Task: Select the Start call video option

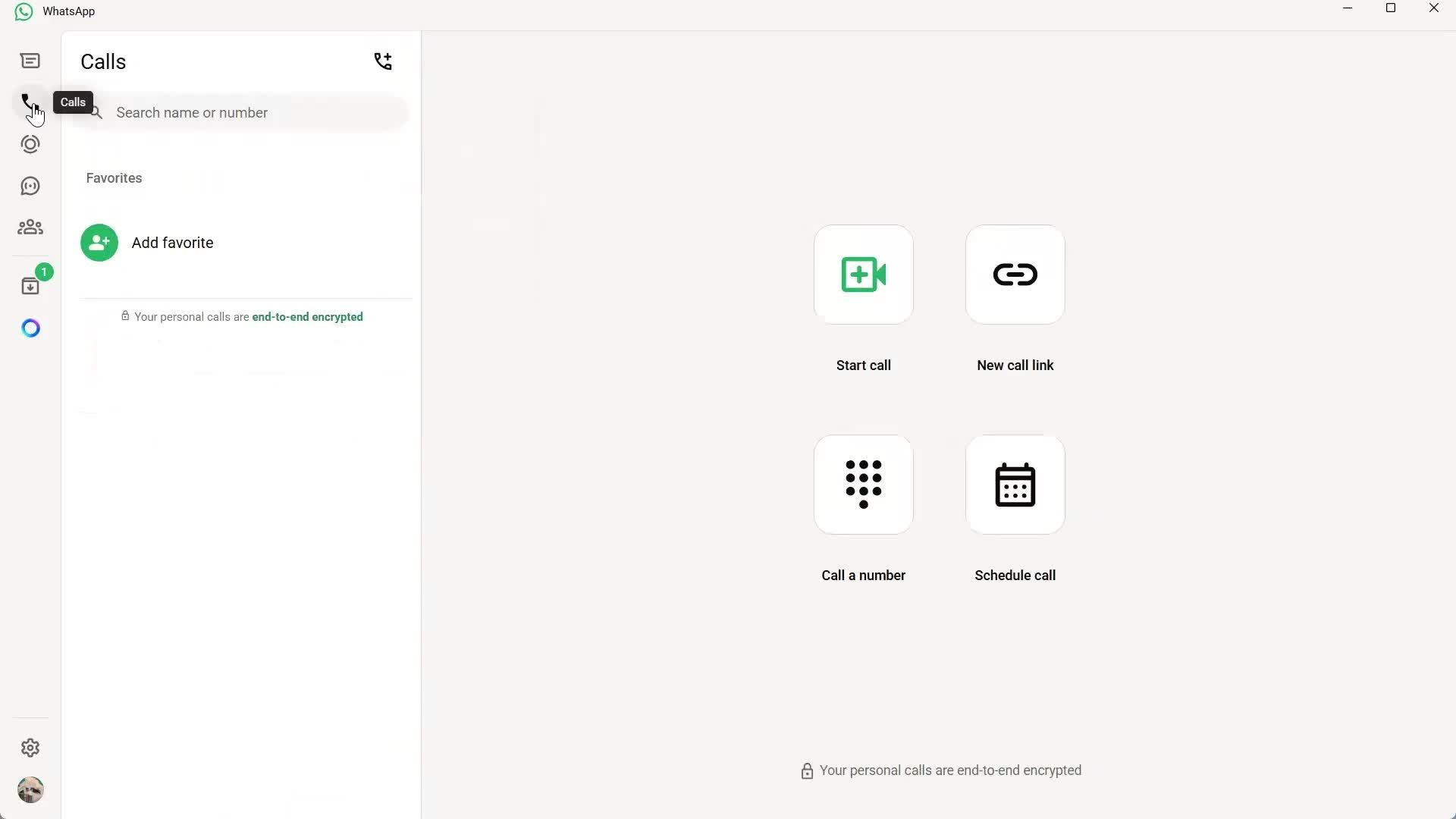Action: pos(863,275)
